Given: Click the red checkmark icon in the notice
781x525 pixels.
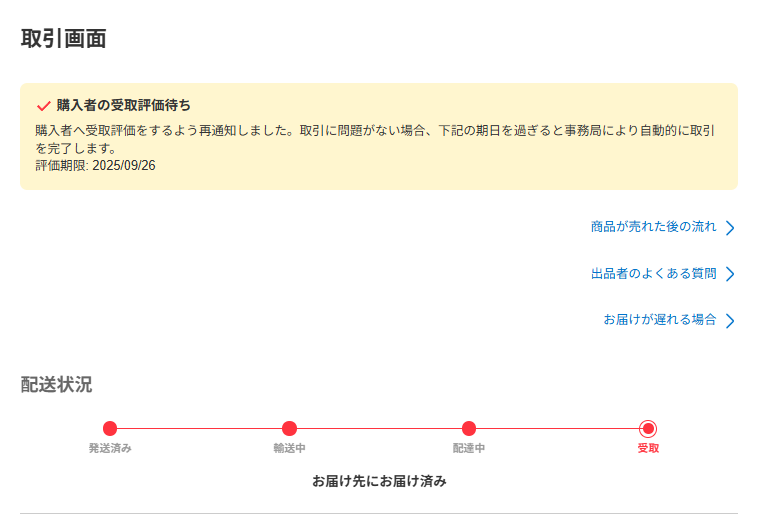Looking at the screenshot, I should [x=43, y=105].
